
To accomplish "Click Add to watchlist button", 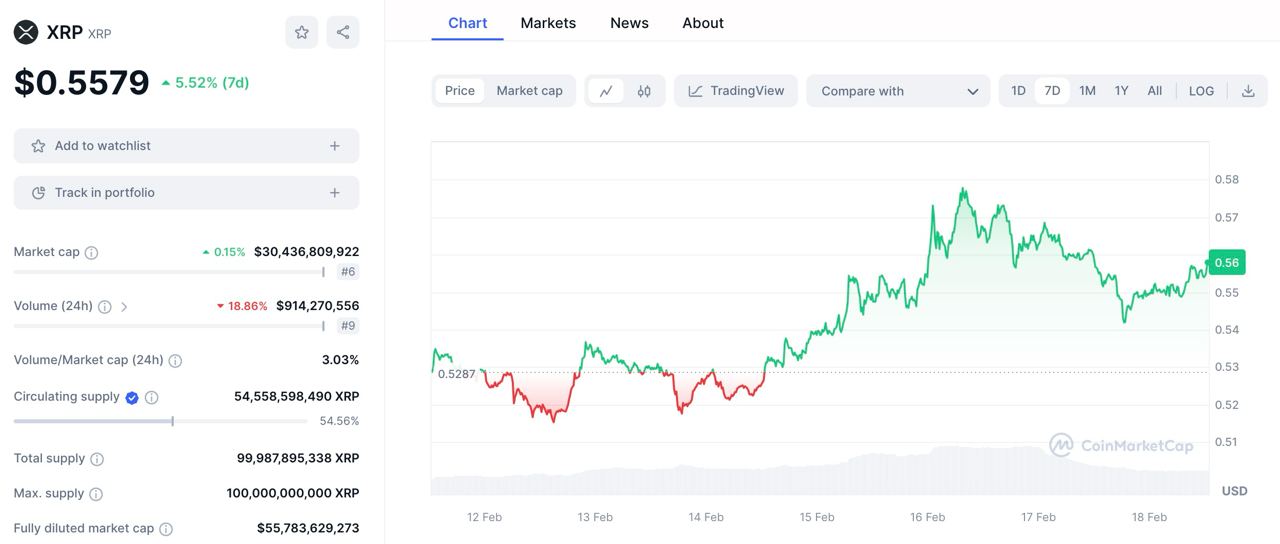I will tap(186, 146).
